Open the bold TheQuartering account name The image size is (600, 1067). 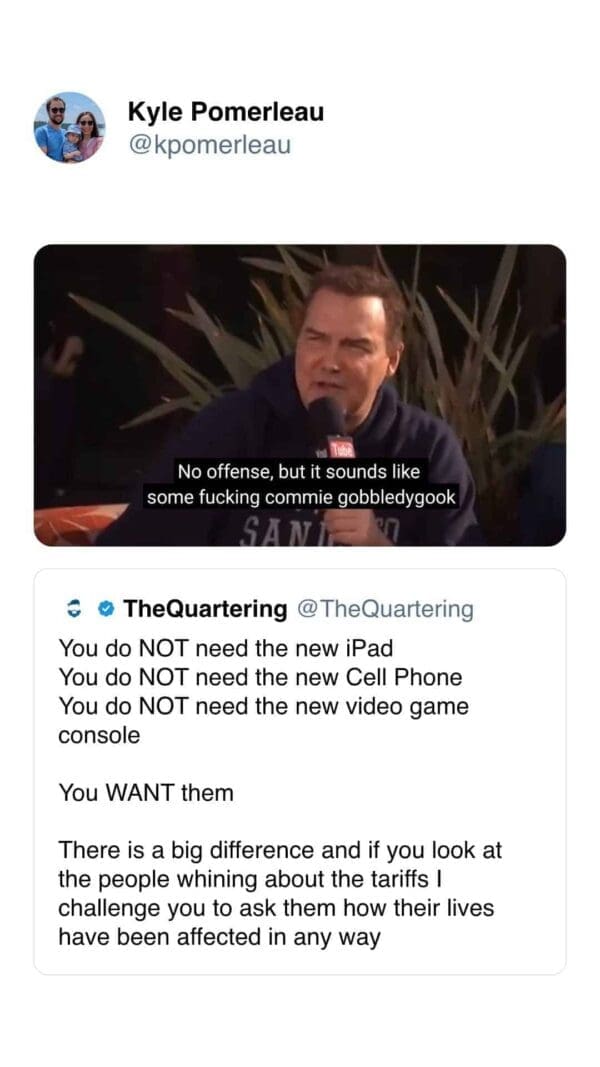click(205, 608)
